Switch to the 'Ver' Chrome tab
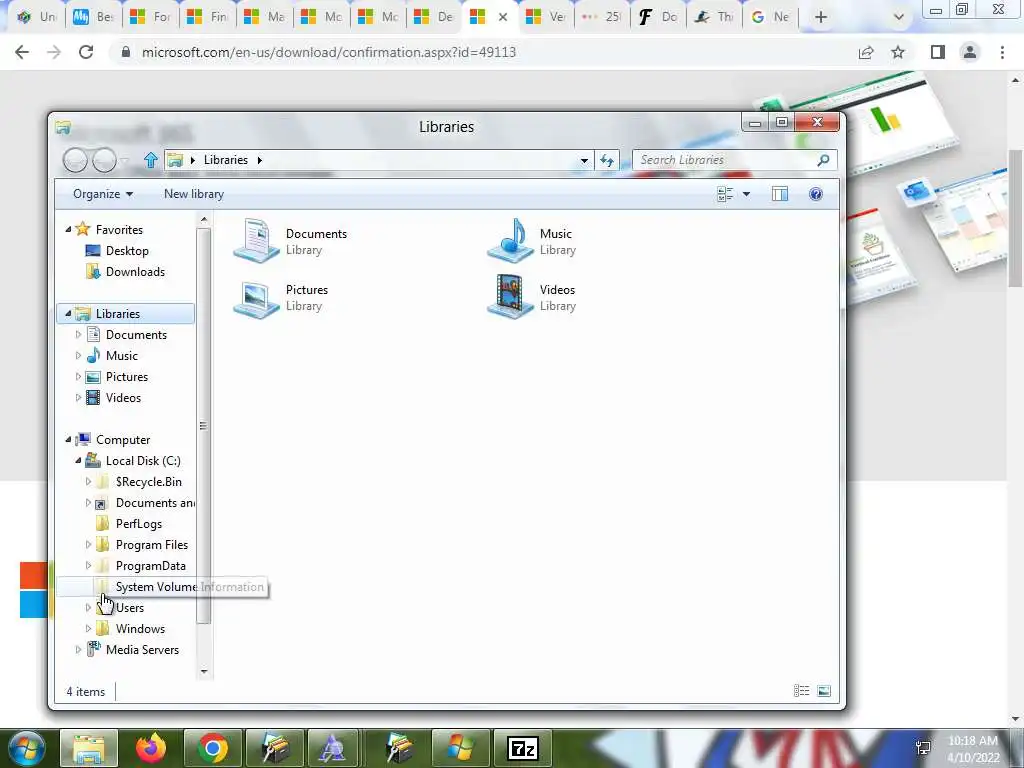The image size is (1024, 768). click(x=546, y=17)
